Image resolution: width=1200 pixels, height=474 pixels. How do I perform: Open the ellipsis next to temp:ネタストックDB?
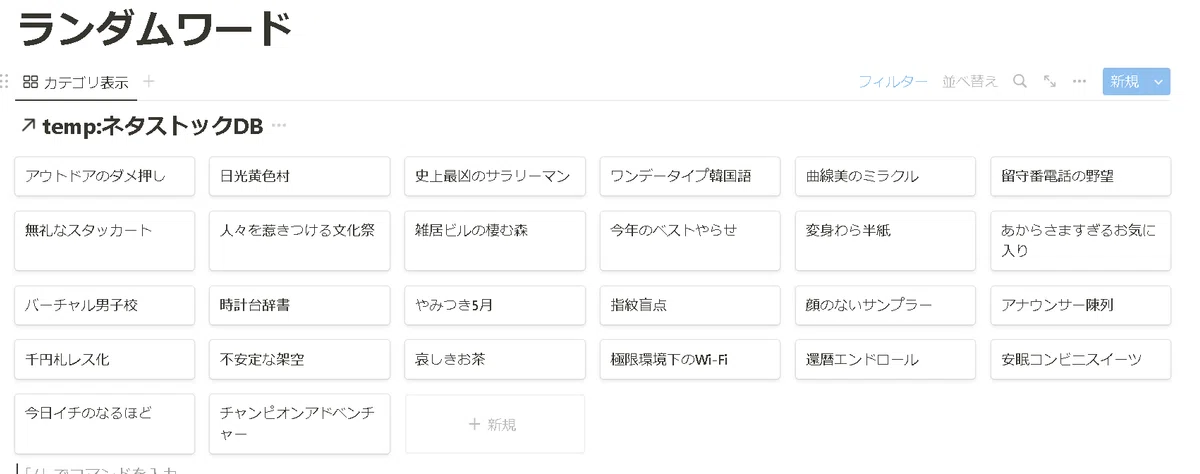coord(279,126)
